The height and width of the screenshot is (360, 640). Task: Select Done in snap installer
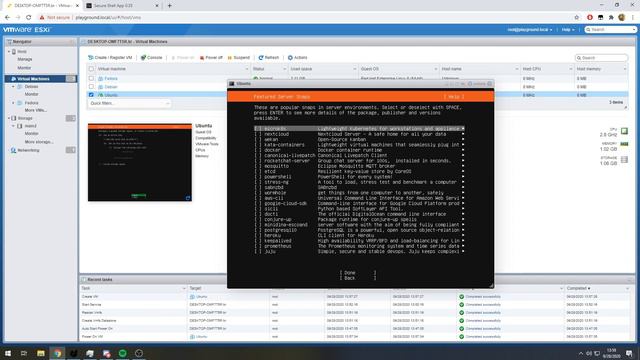[358, 273]
